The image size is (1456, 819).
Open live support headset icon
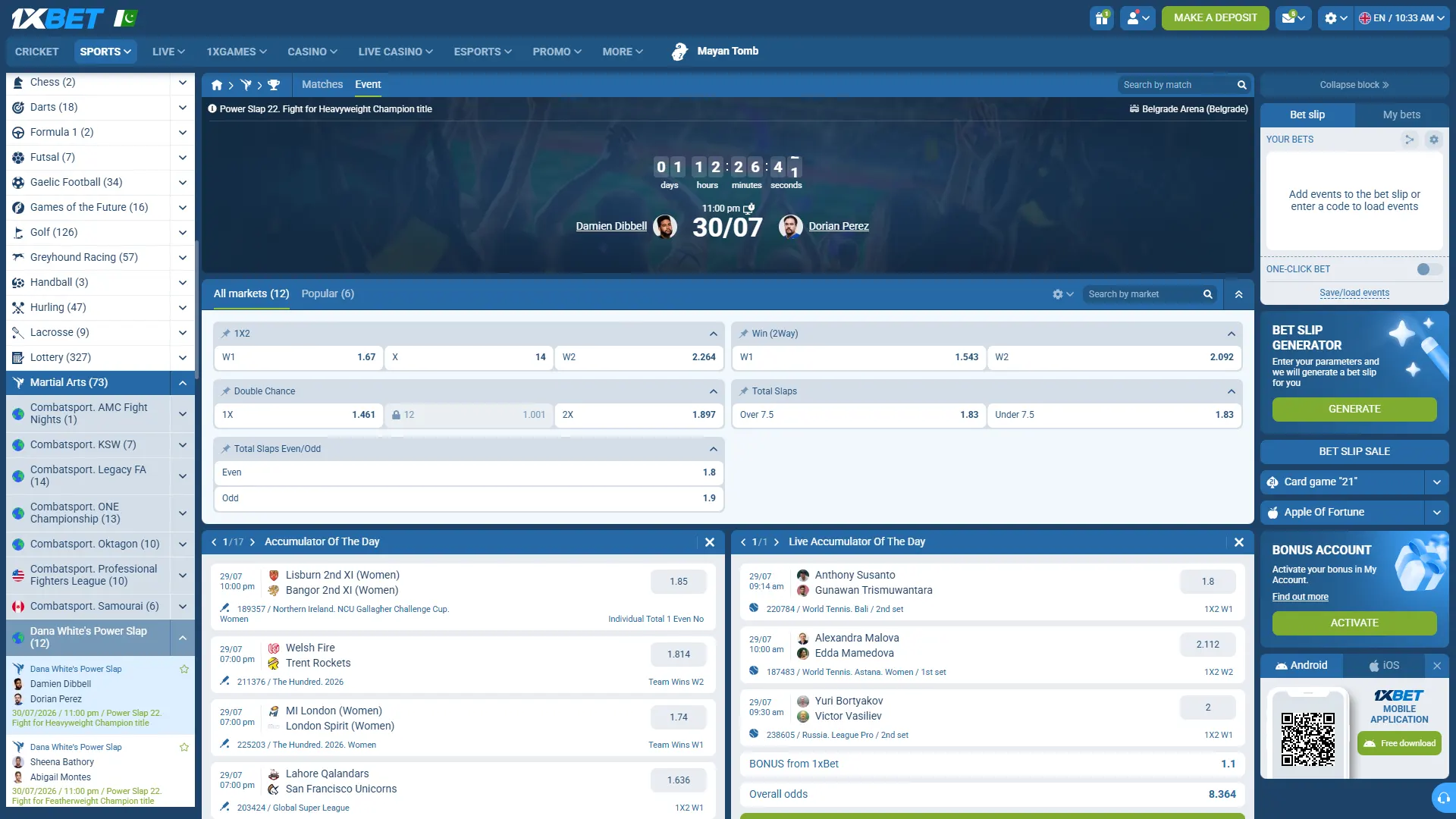(1443, 798)
